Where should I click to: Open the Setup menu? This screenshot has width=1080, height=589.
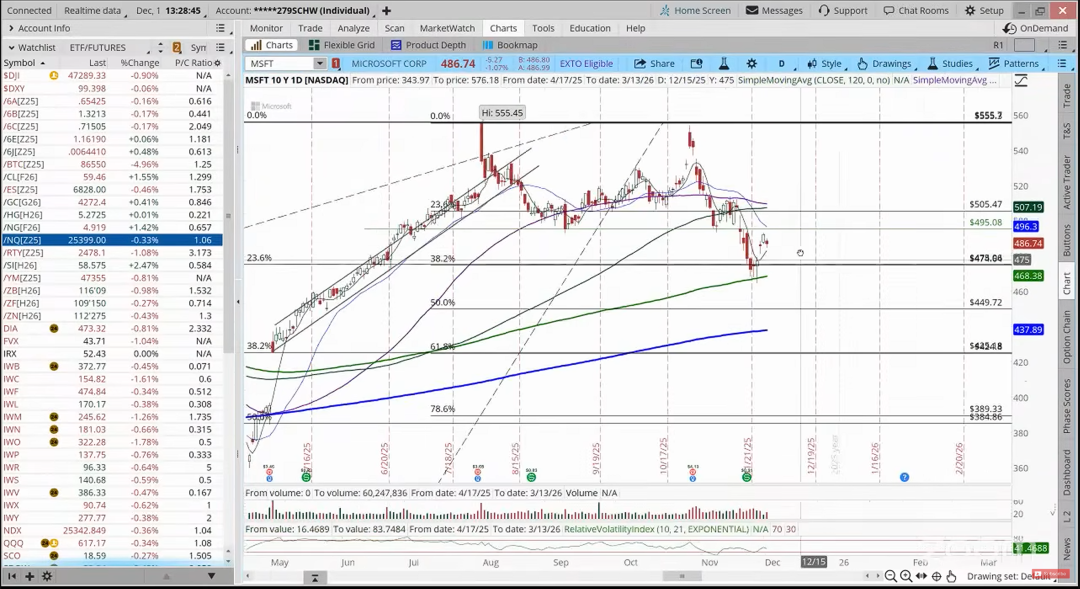pos(984,10)
